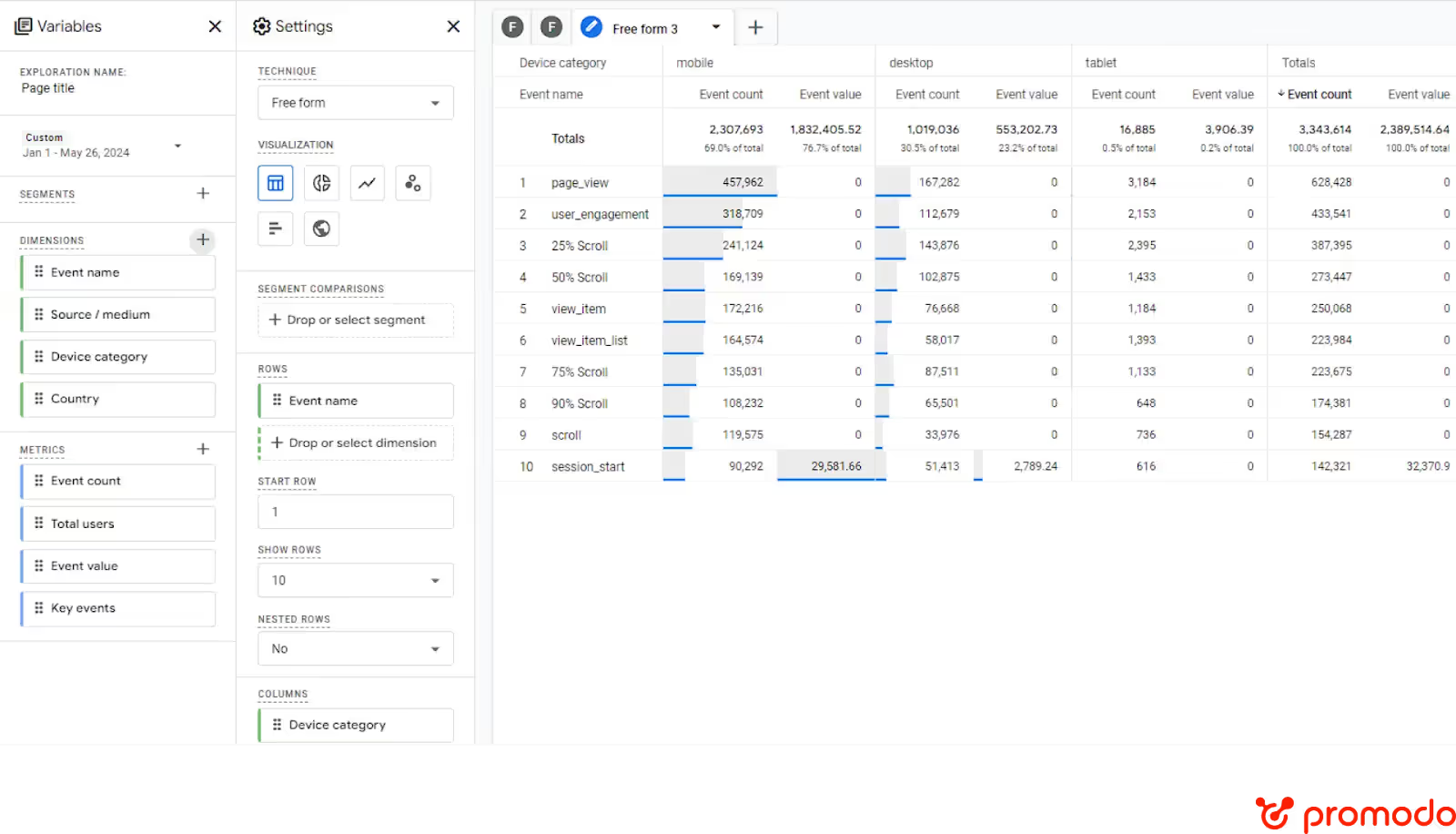
Task: Select the bar chart visualization
Action: tap(276, 229)
